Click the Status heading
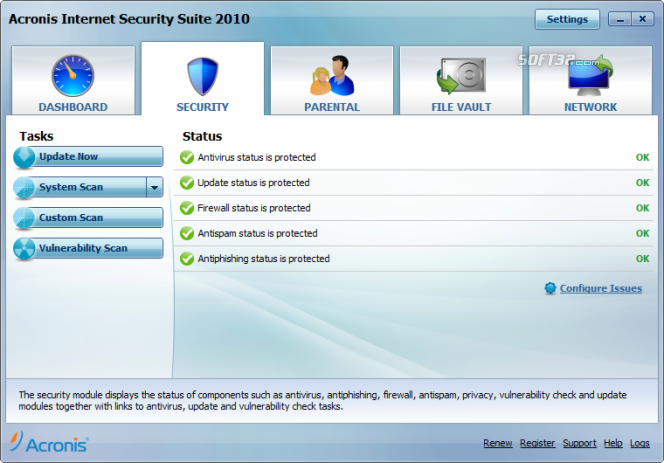Viewport: 664px width, 463px height. tap(202, 136)
